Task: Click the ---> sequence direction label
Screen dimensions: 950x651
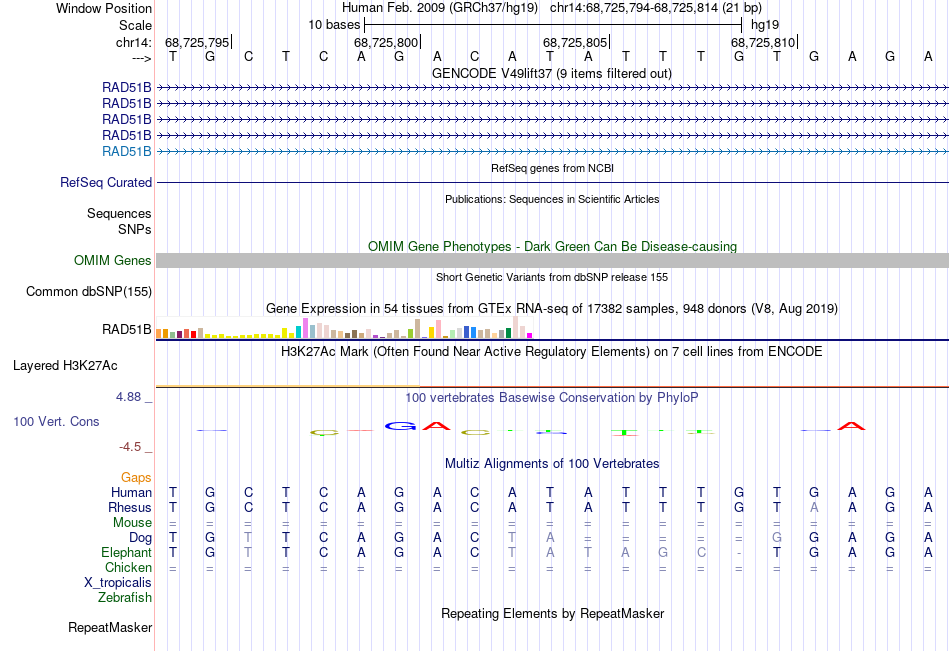Action: pos(141,58)
